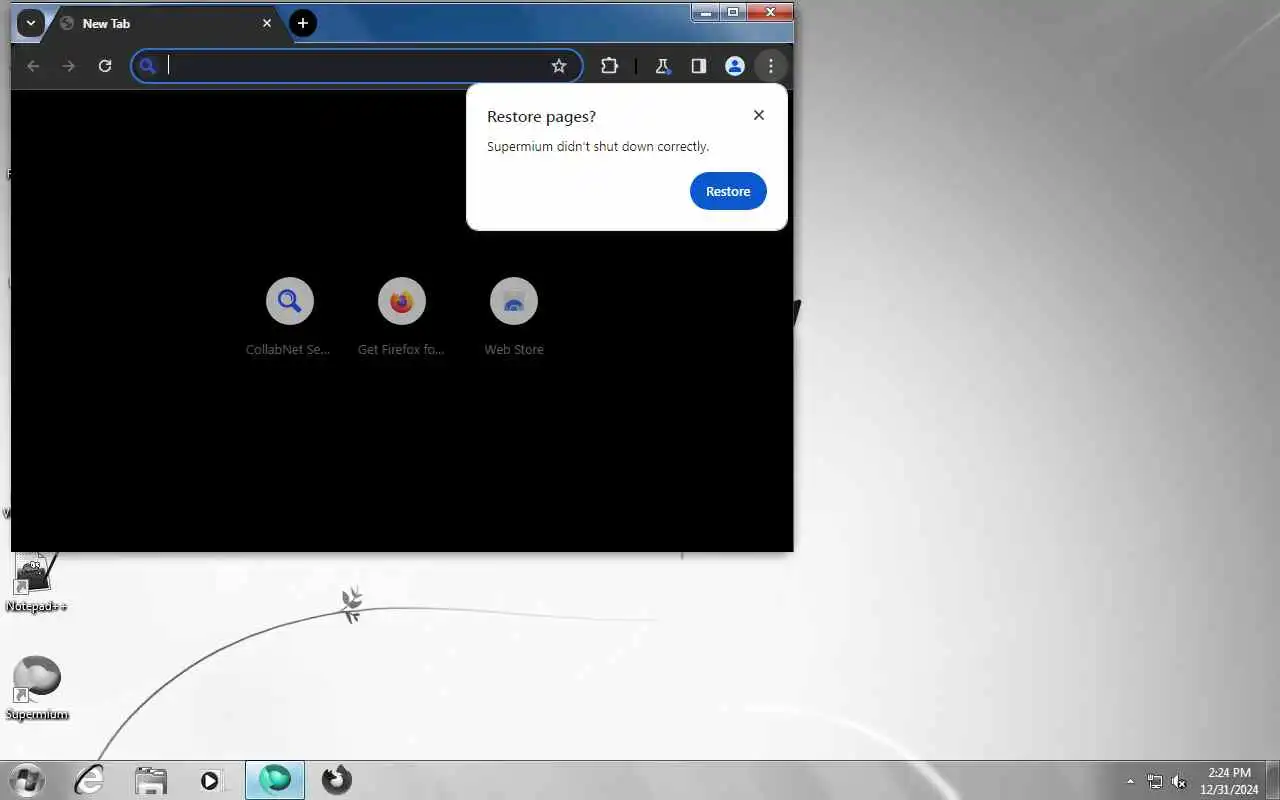The height and width of the screenshot is (800, 1280).
Task: Click Show desktop button in taskbar corner
Action: click(x=1273, y=780)
